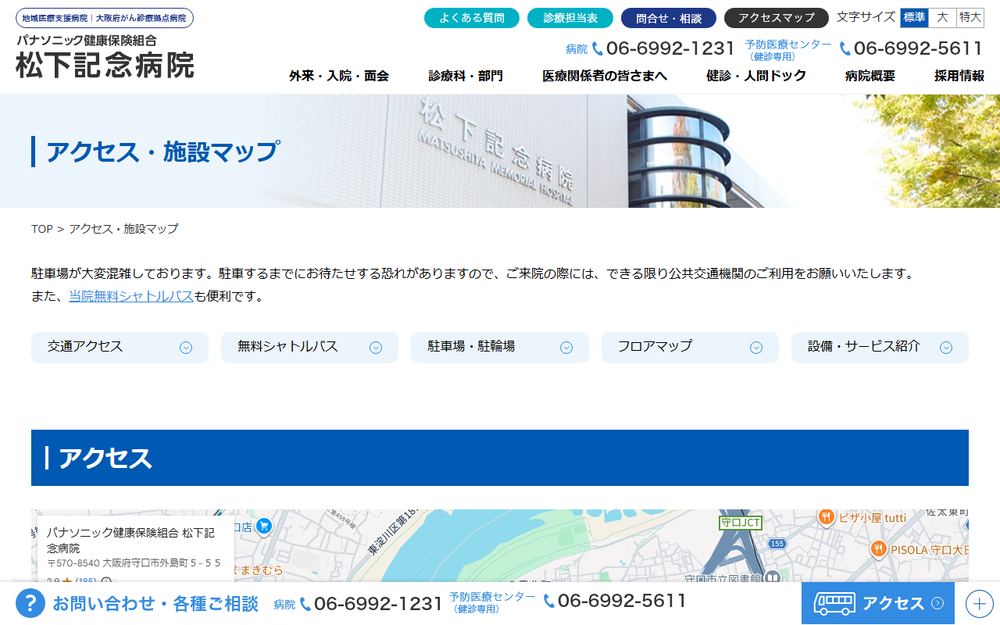Jump to 無料シャトルバス section
The height and width of the screenshot is (625, 1000).
coord(309,348)
